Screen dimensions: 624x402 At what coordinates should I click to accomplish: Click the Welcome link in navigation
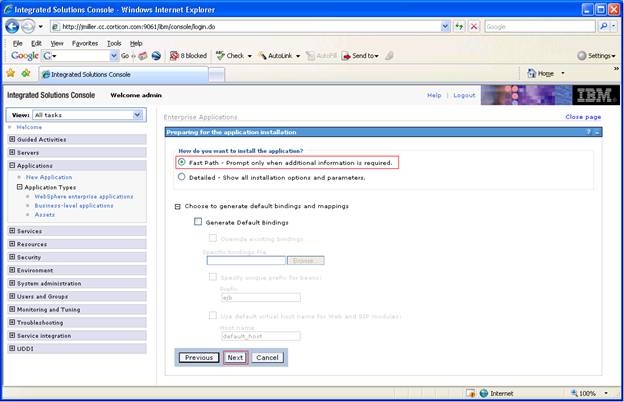[x=29, y=127]
